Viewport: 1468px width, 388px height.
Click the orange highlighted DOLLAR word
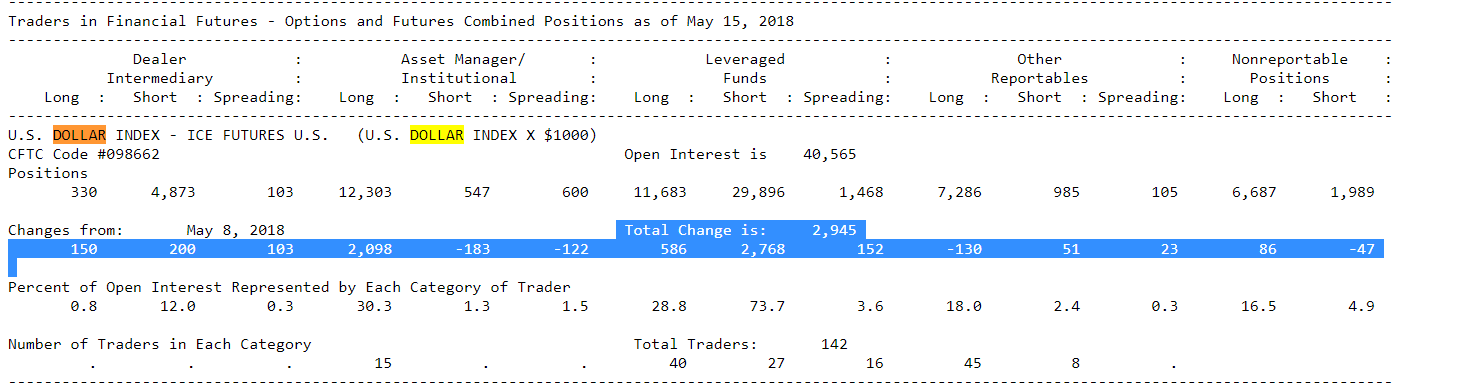pyautogui.click(x=79, y=135)
